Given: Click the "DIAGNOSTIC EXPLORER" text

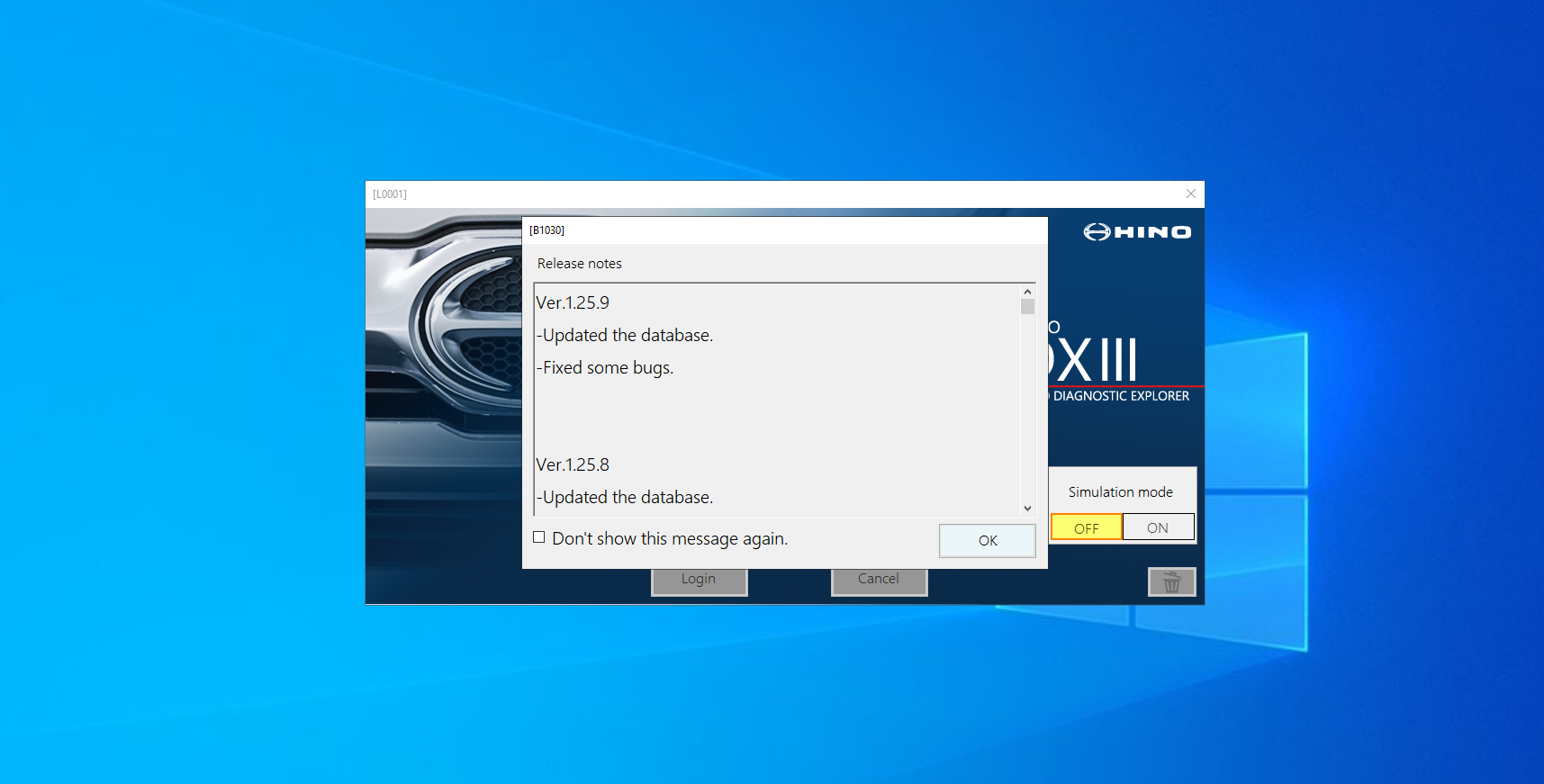Looking at the screenshot, I should point(1122,396).
